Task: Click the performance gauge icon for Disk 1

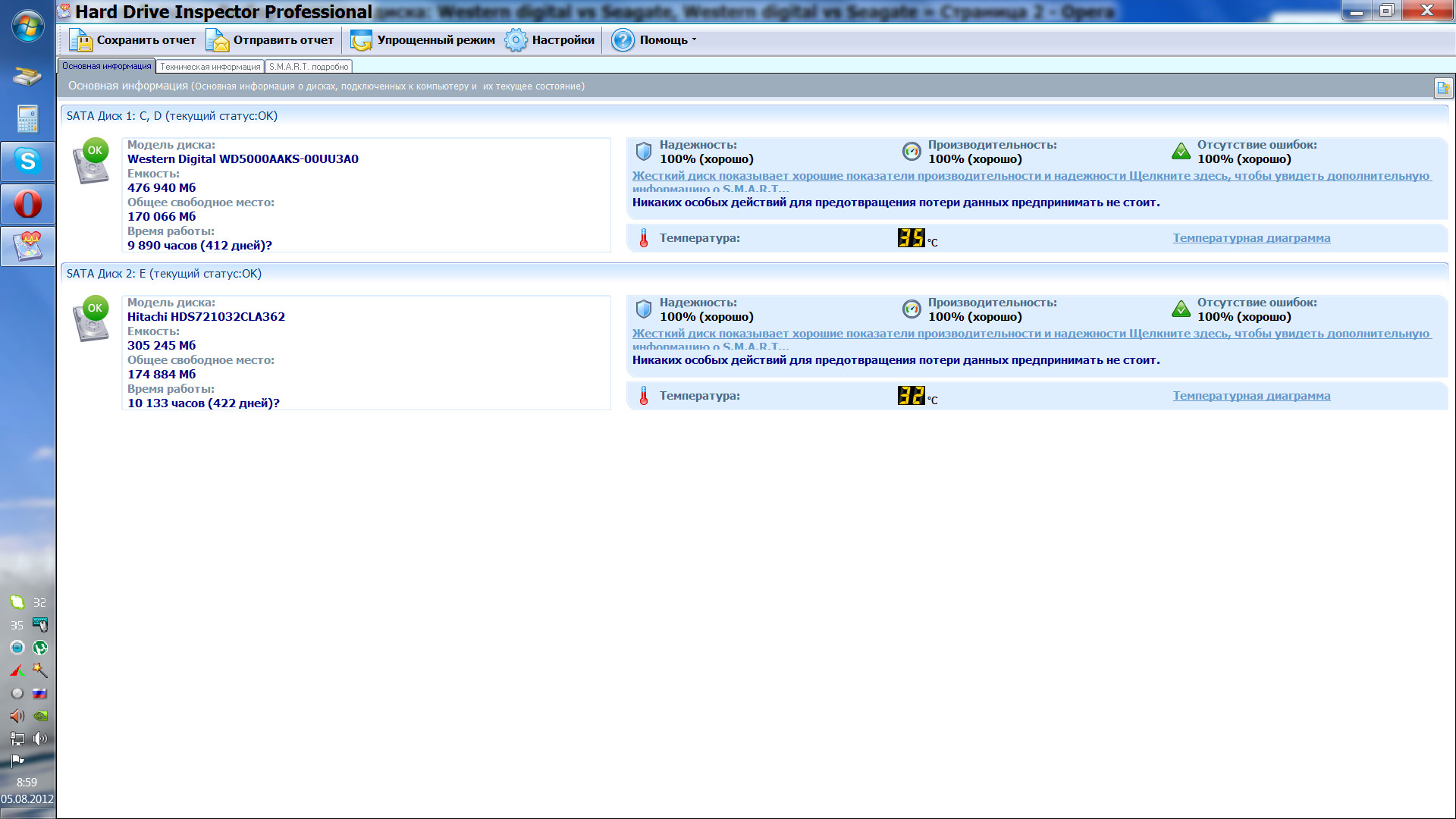Action: (912, 151)
